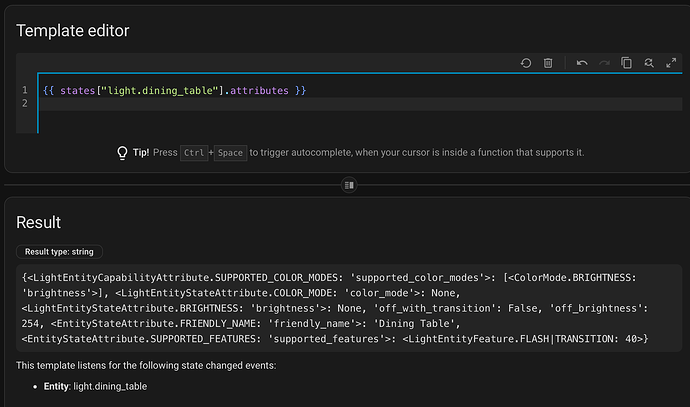Clear the template with trash icon
Image resolution: width=690 pixels, height=407 pixels.
pos(548,63)
